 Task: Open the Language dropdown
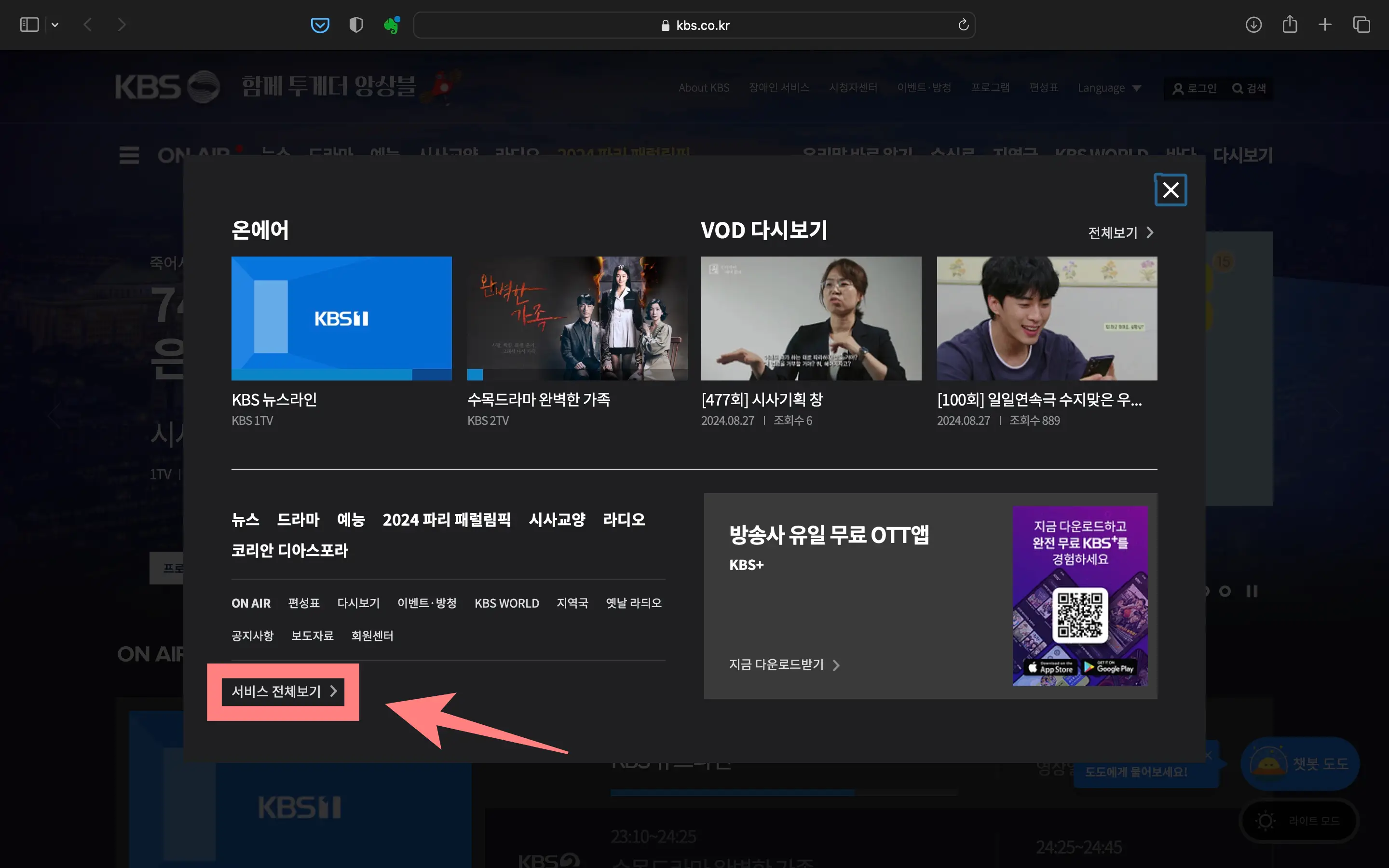coord(1109,88)
